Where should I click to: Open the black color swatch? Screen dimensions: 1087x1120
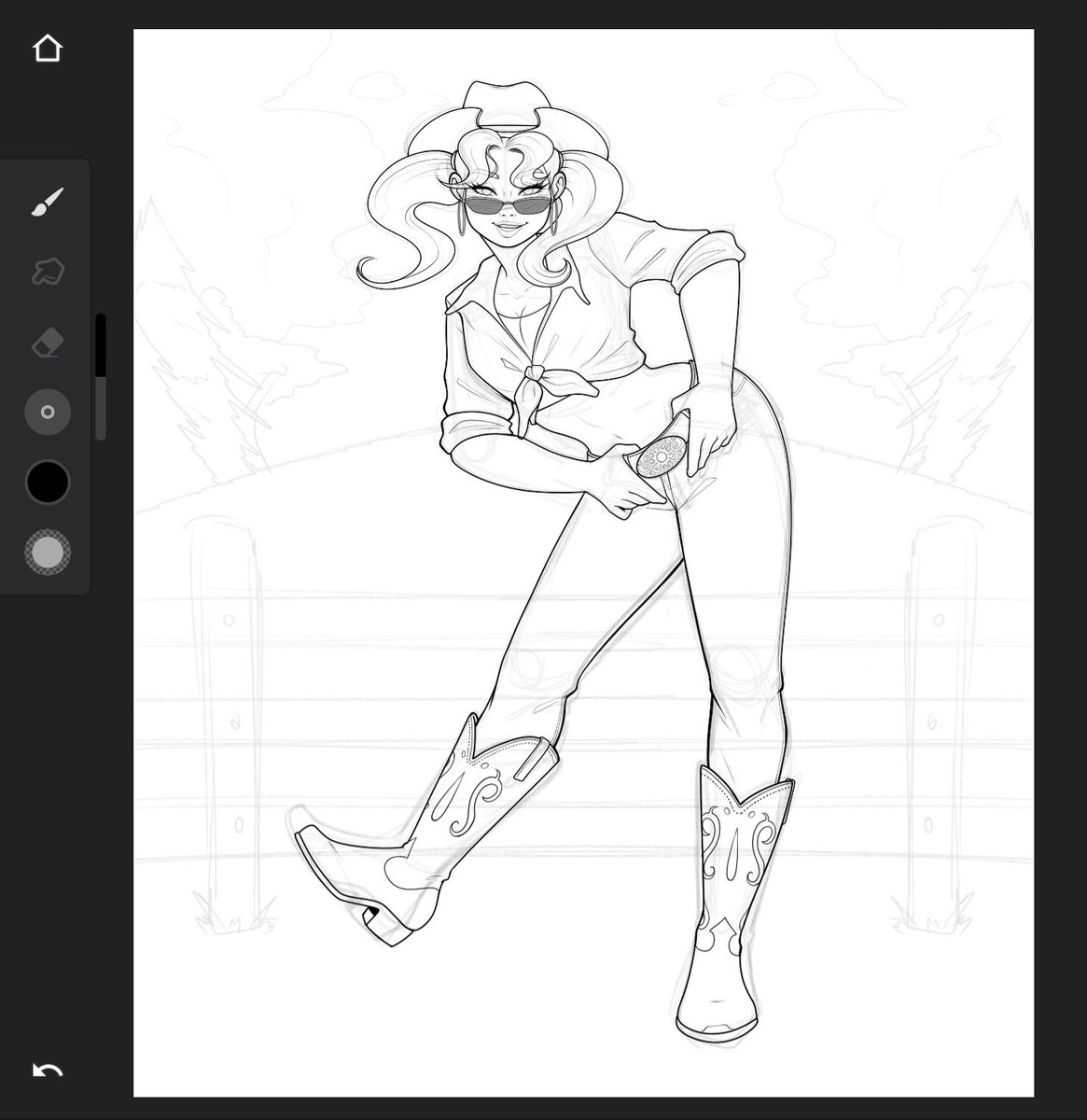48,483
